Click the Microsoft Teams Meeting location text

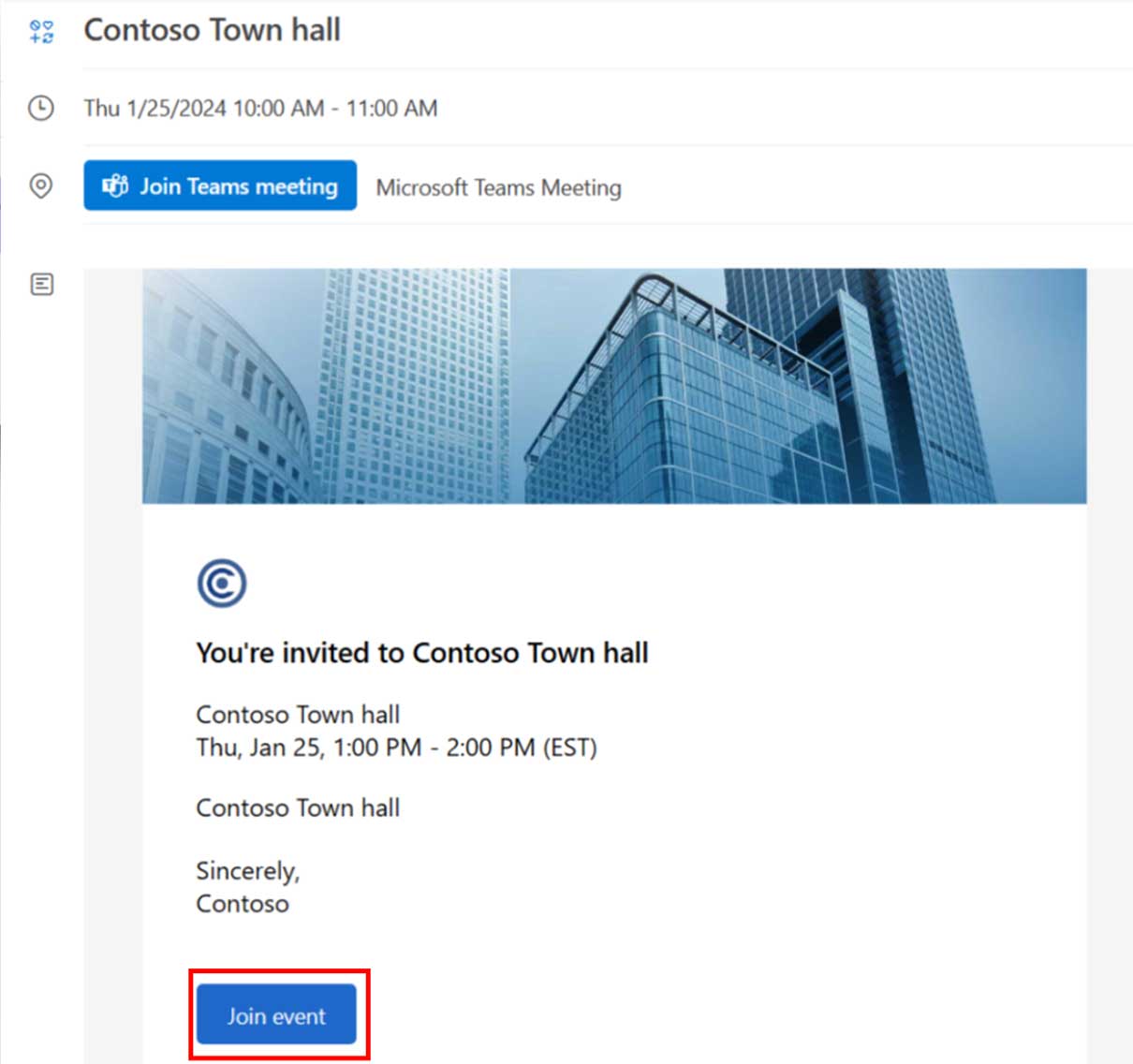click(x=498, y=187)
